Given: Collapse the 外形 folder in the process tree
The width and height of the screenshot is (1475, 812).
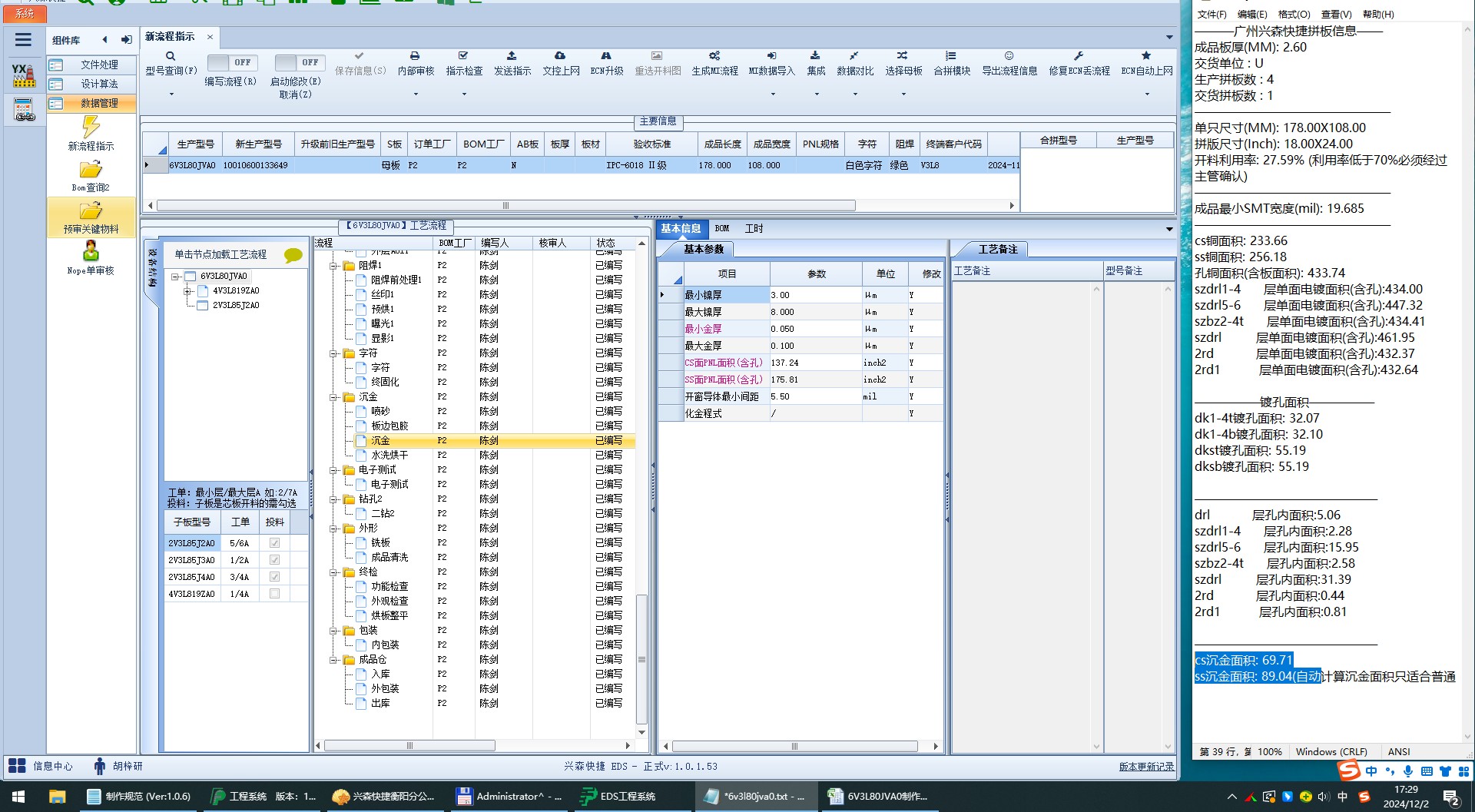Looking at the screenshot, I should [333, 529].
